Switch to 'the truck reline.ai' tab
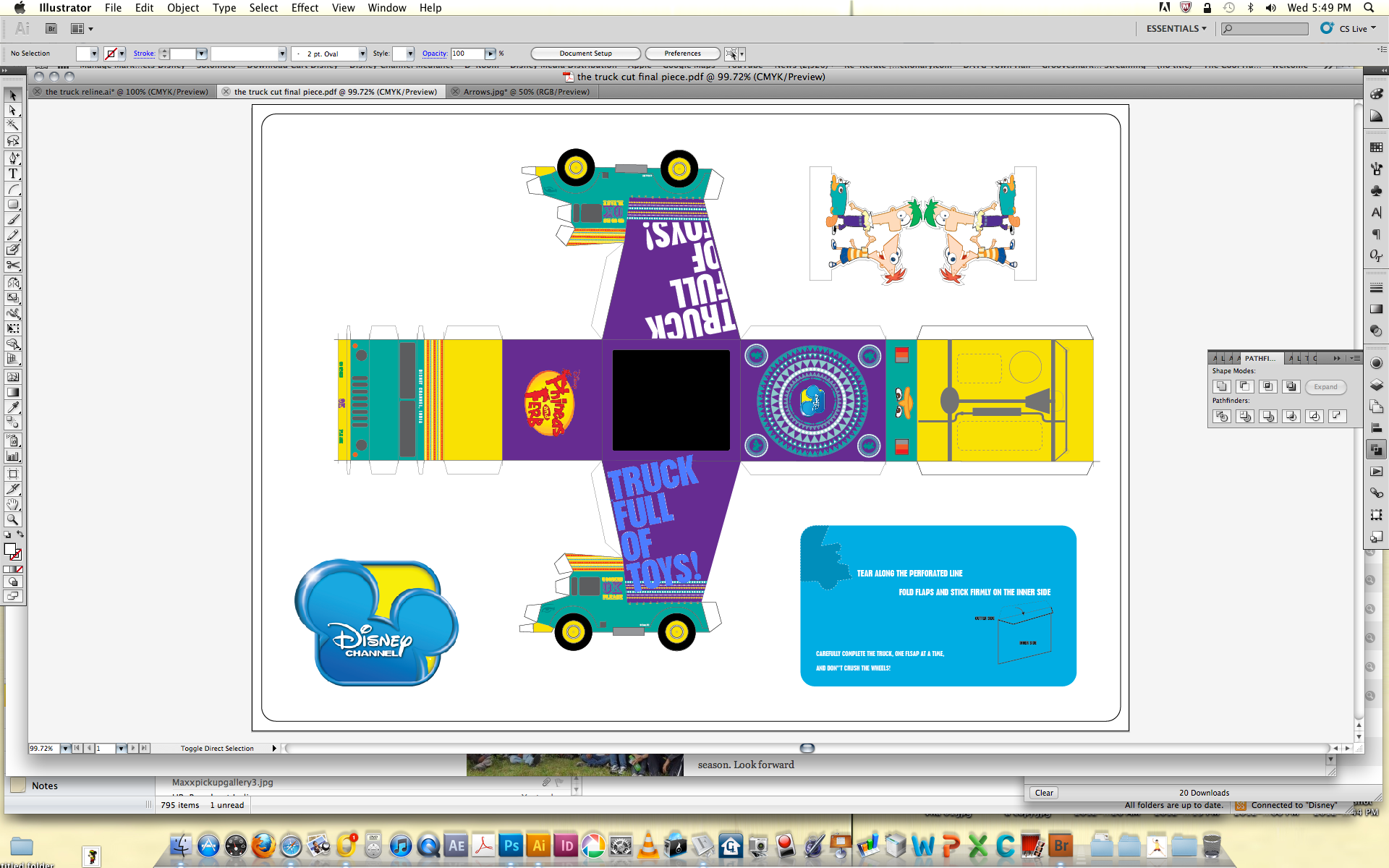 122,92
